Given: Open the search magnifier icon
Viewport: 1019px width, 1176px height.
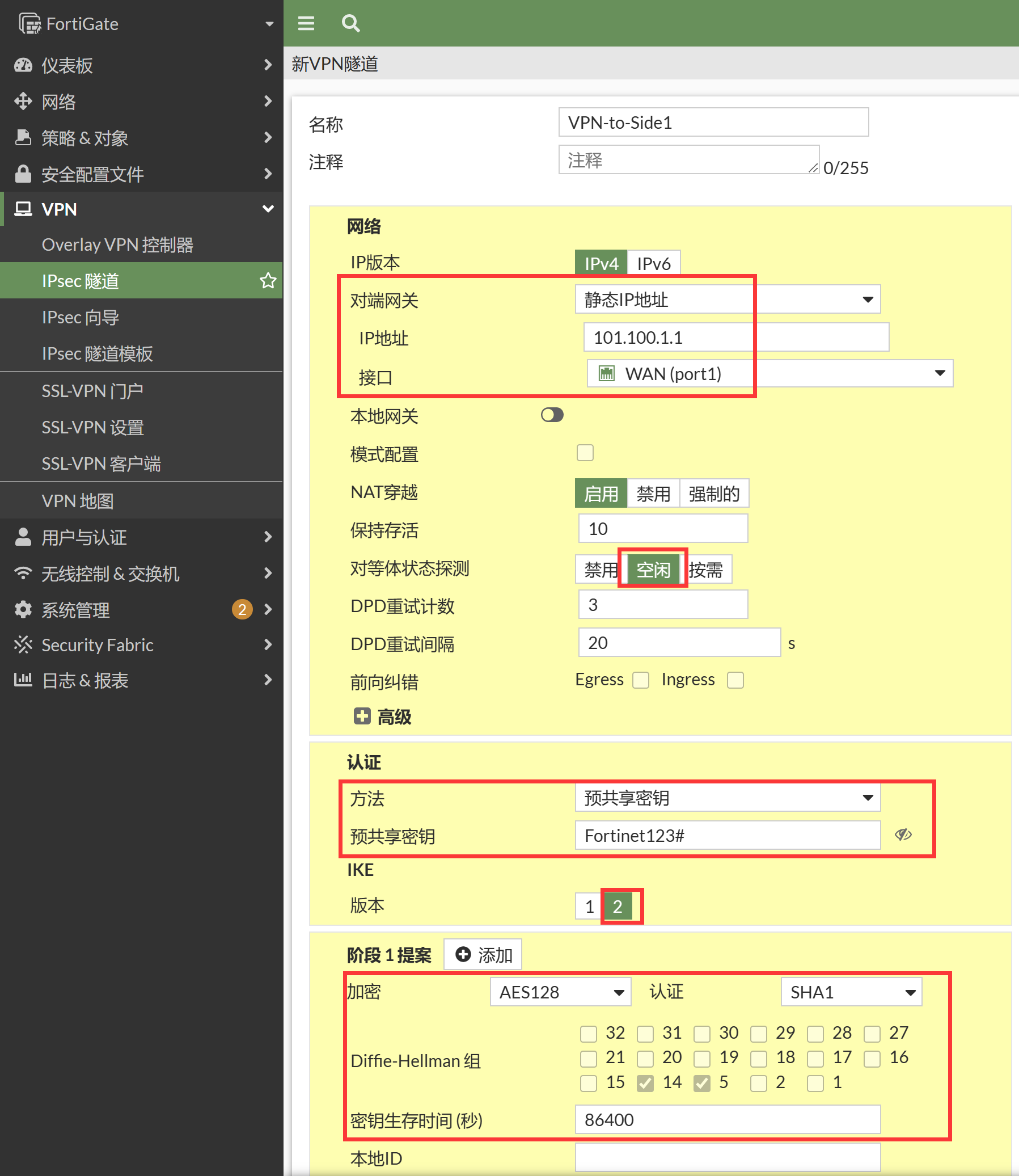Looking at the screenshot, I should click(x=350, y=23).
